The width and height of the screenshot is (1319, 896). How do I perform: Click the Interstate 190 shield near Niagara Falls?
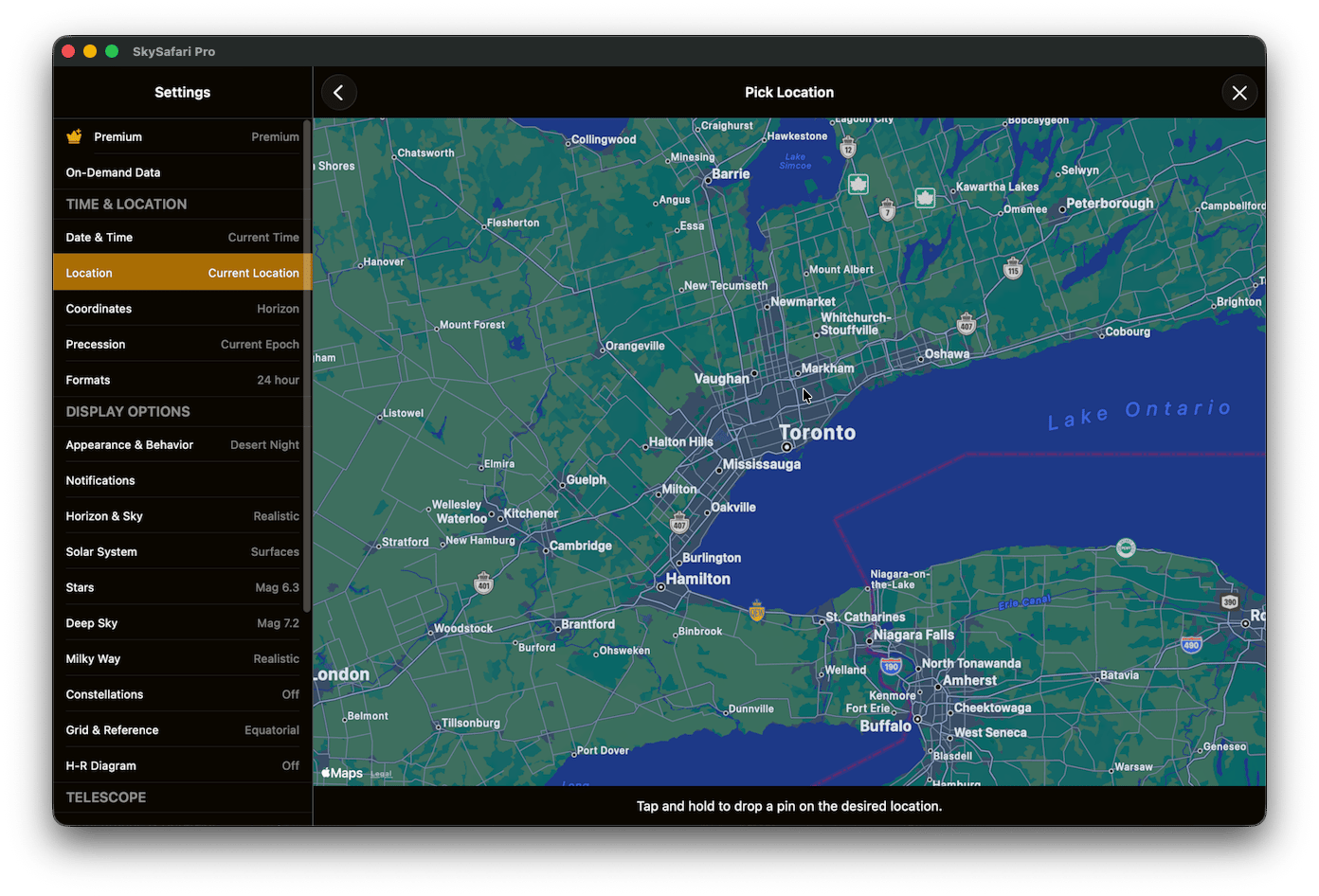(891, 666)
